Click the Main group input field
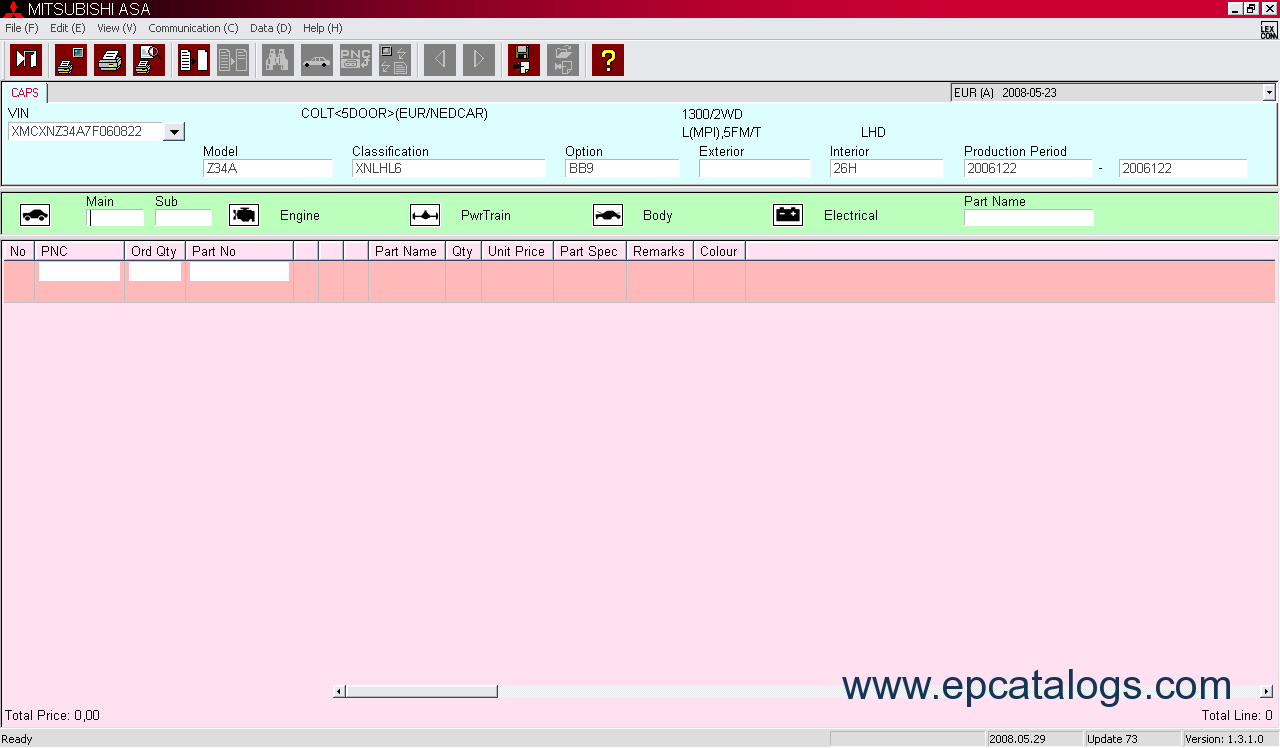This screenshot has height=748, width=1280. click(x=115, y=218)
